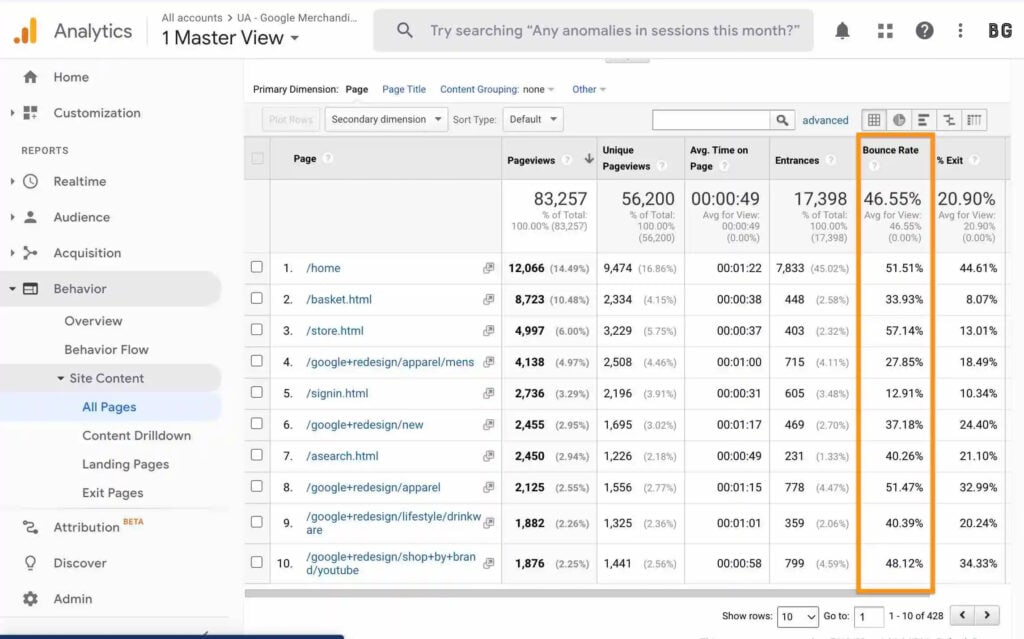Switch to Comparison view icon
Viewport: 1024px width, 639px height.
point(949,120)
